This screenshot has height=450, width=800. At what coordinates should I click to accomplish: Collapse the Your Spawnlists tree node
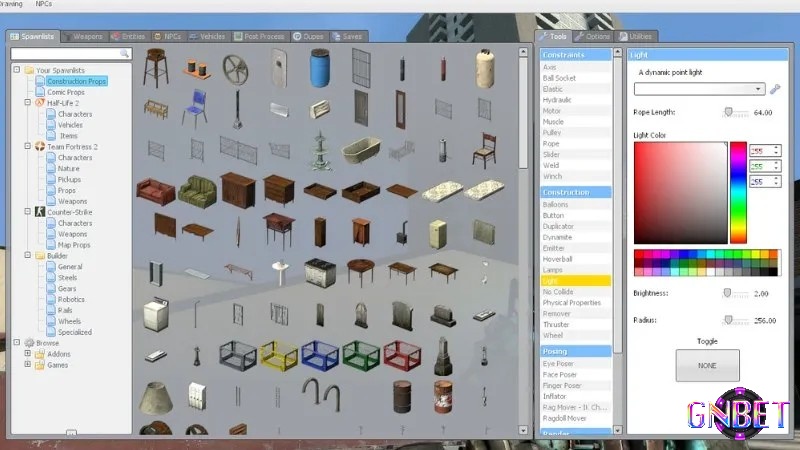click(17, 69)
